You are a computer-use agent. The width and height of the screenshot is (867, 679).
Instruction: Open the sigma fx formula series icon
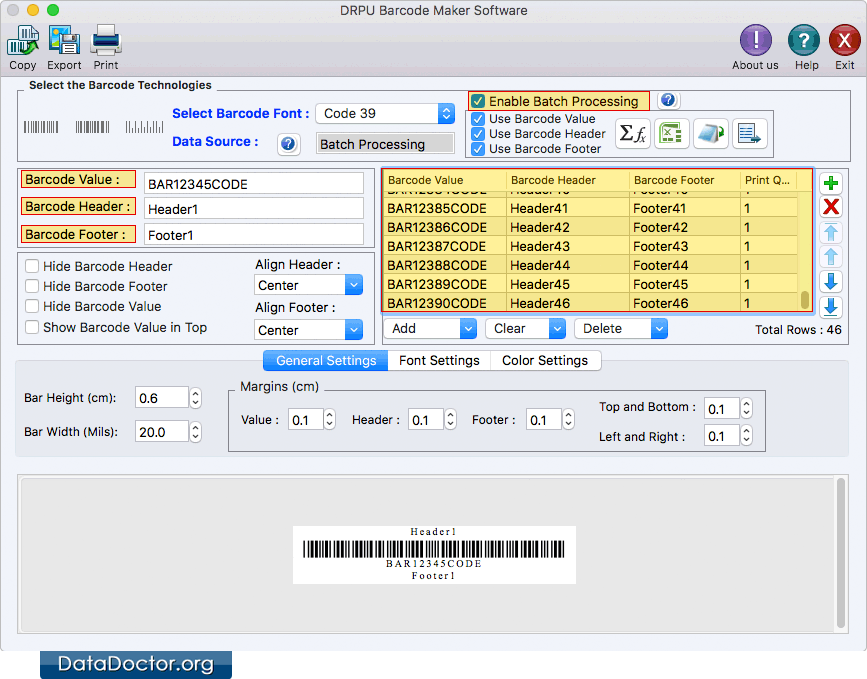pos(633,134)
